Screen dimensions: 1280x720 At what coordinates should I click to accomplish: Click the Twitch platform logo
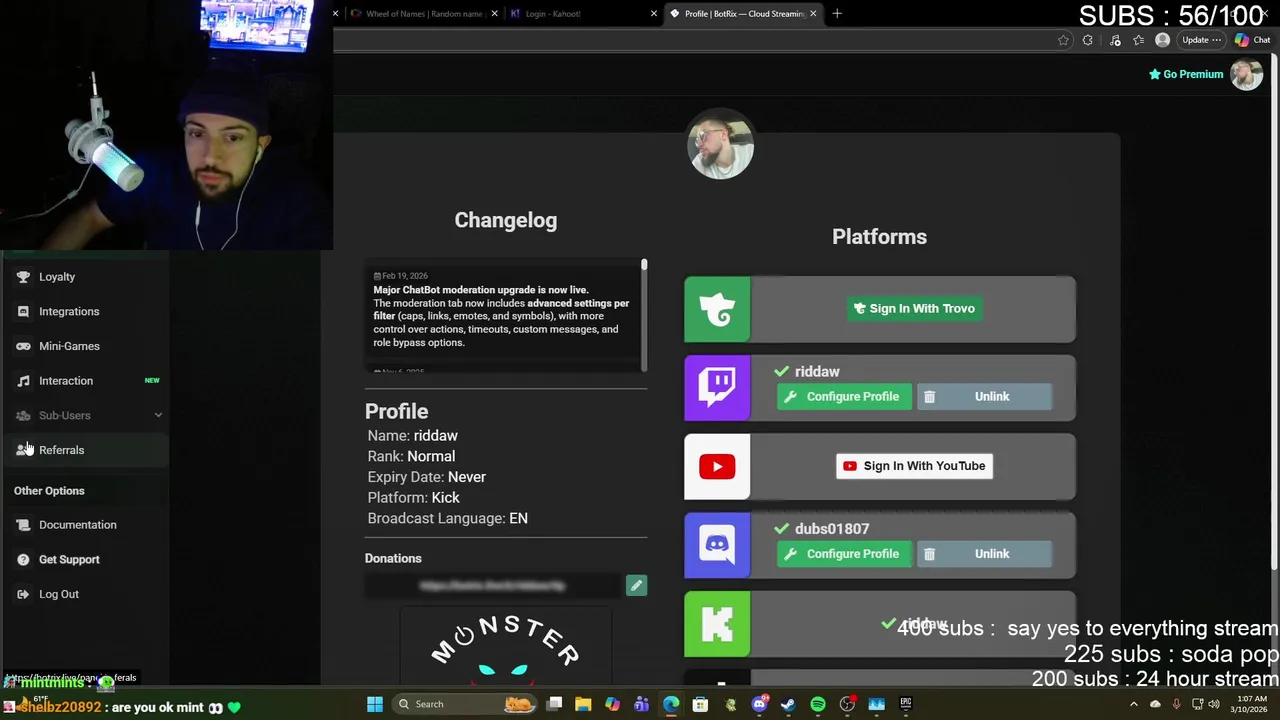click(717, 388)
